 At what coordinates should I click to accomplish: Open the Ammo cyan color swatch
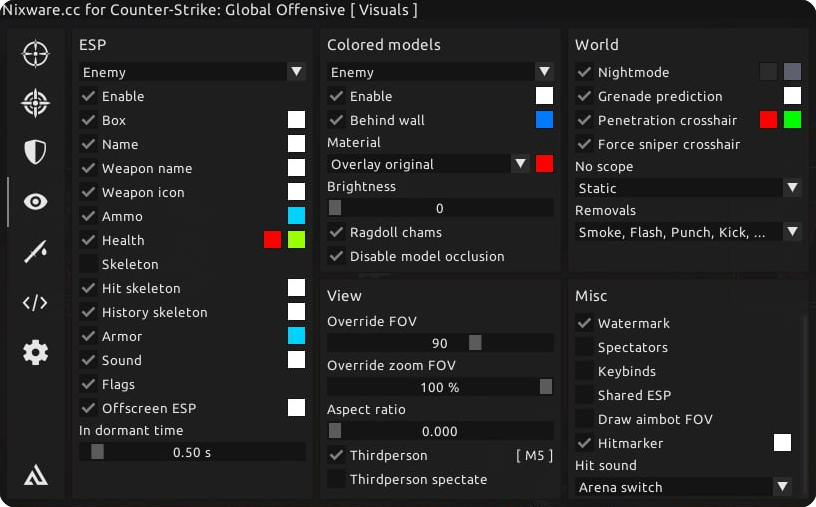297,216
